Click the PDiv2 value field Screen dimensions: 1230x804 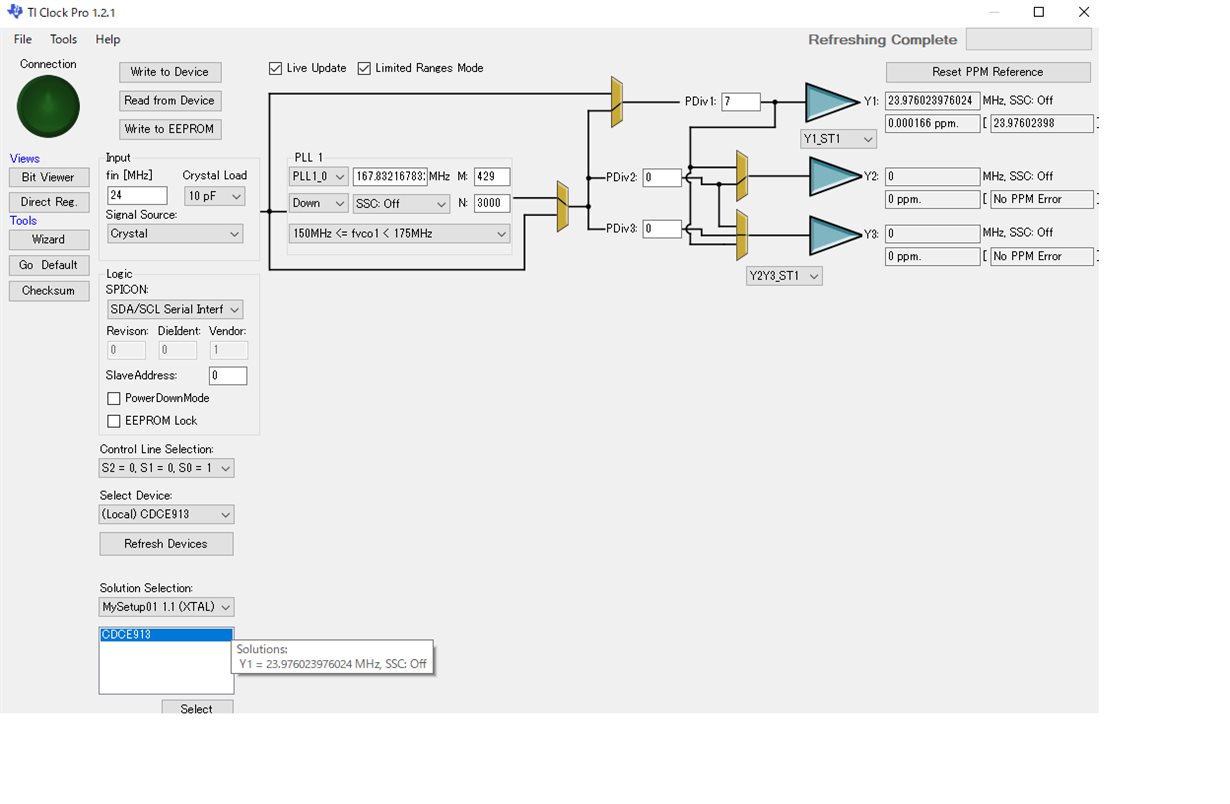tap(662, 178)
